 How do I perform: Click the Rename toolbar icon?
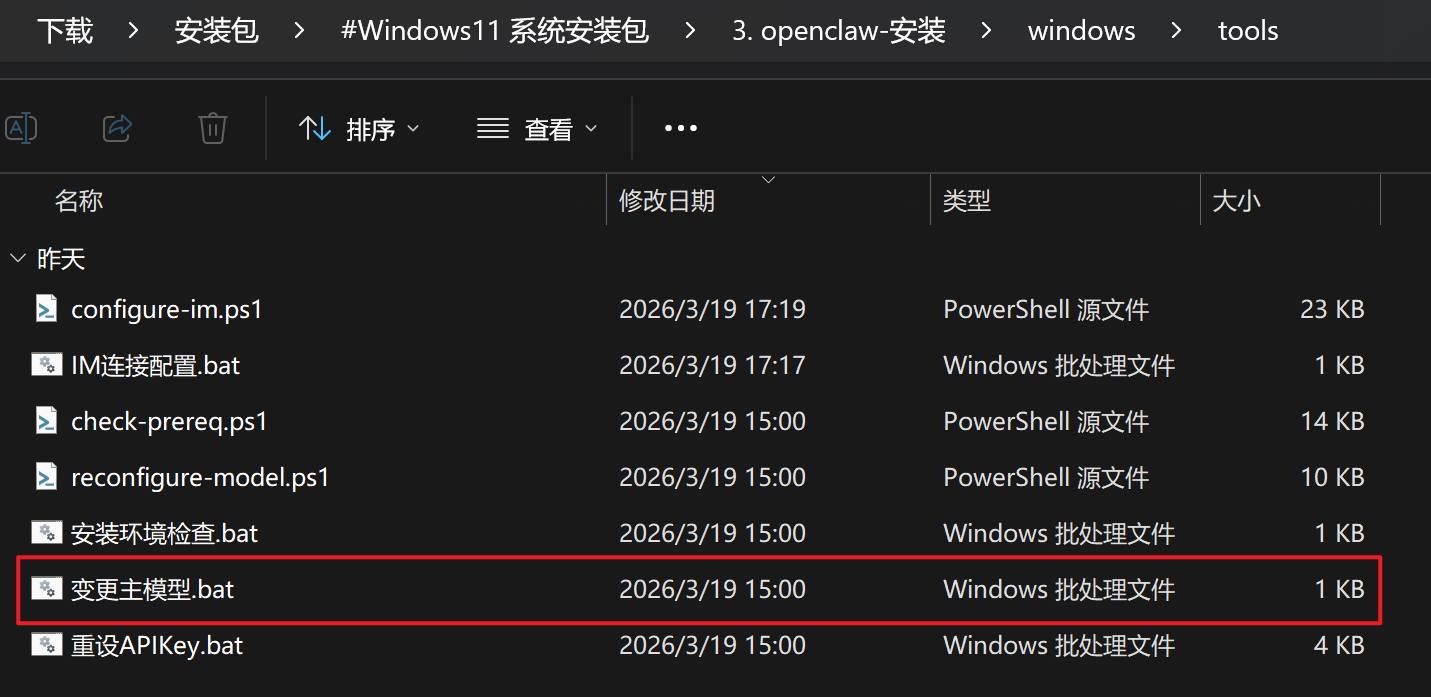click(x=21, y=128)
